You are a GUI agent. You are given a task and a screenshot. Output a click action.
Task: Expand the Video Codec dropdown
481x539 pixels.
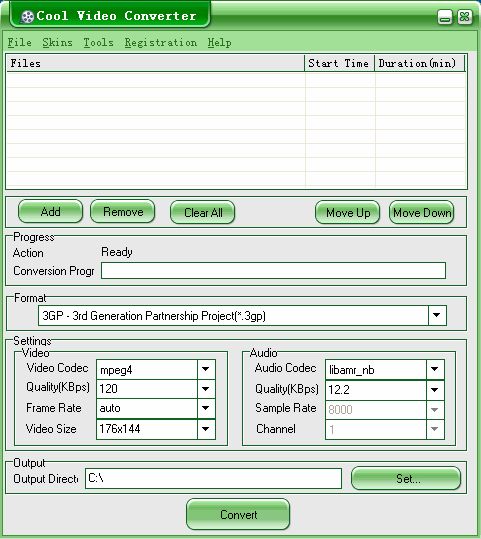click(206, 369)
